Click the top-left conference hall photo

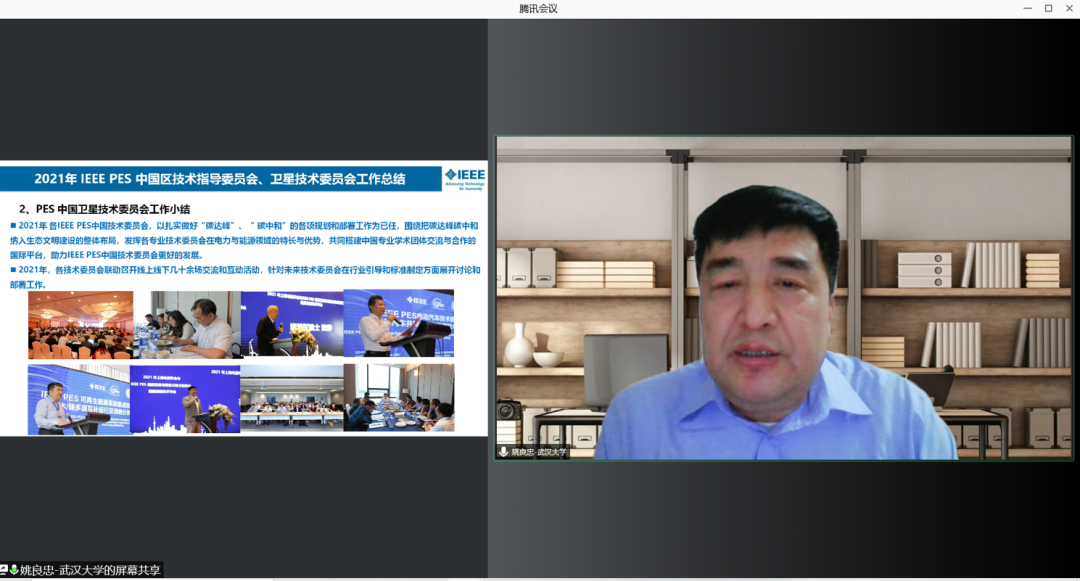(80, 325)
